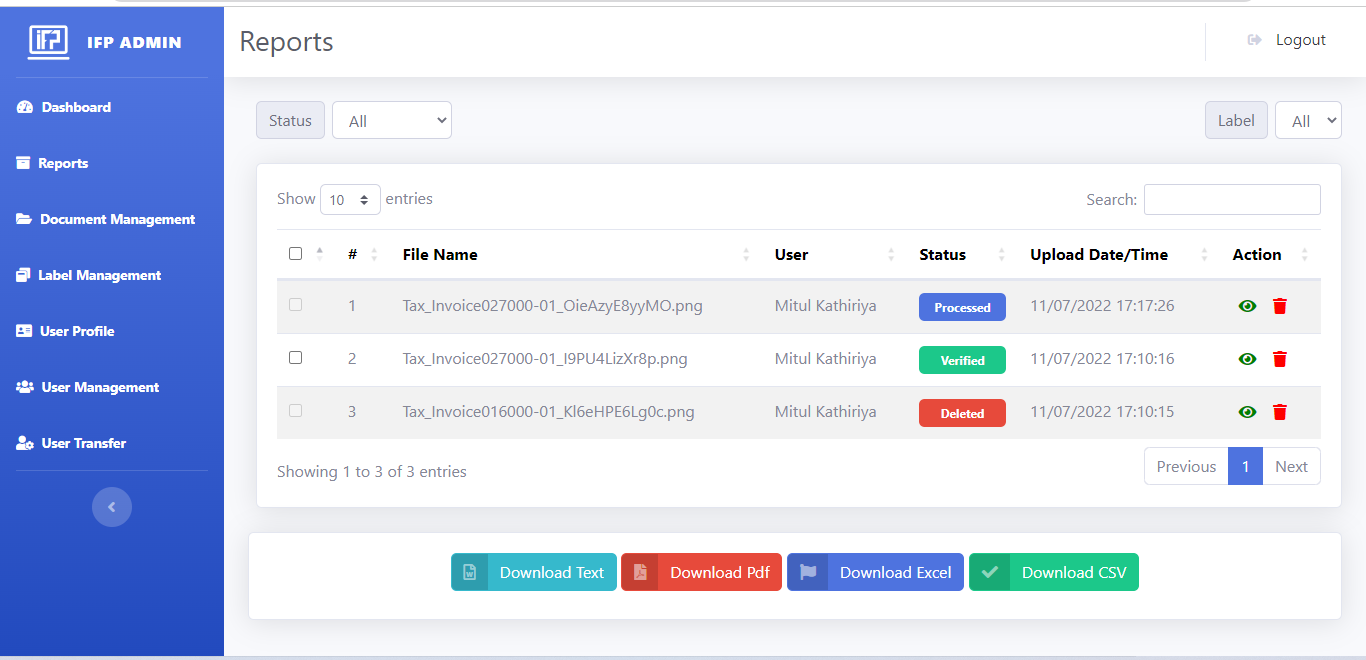Toggle the select-all checkbox in table header

tap(295, 254)
